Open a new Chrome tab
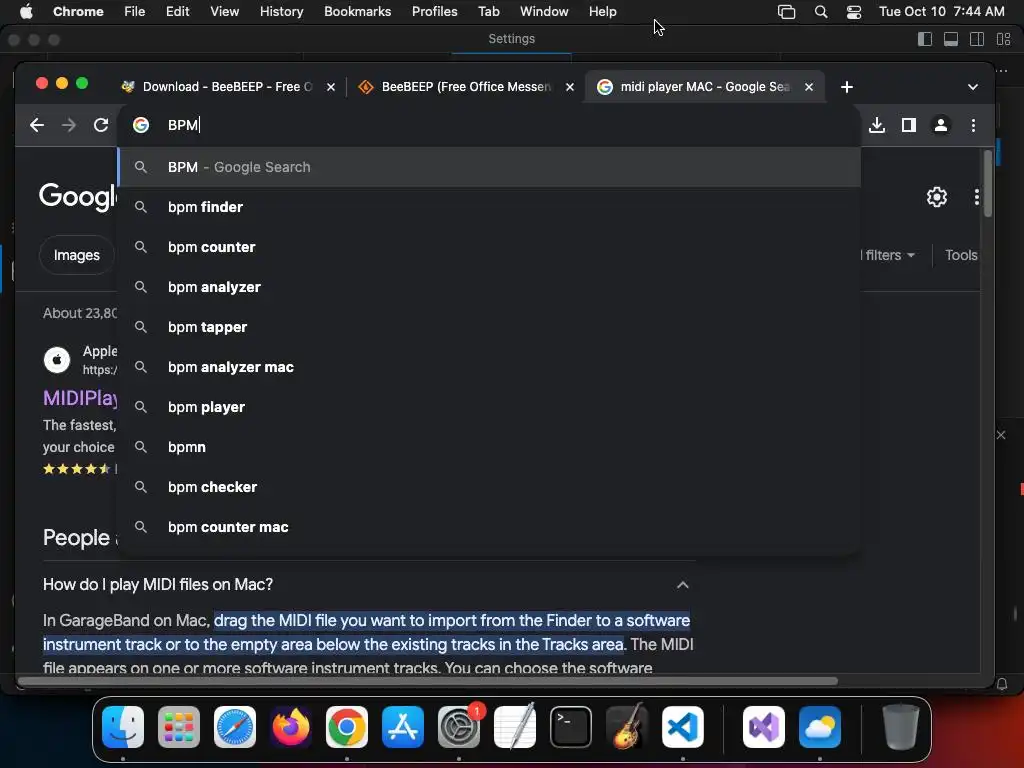1024x768 pixels. (x=846, y=87)
